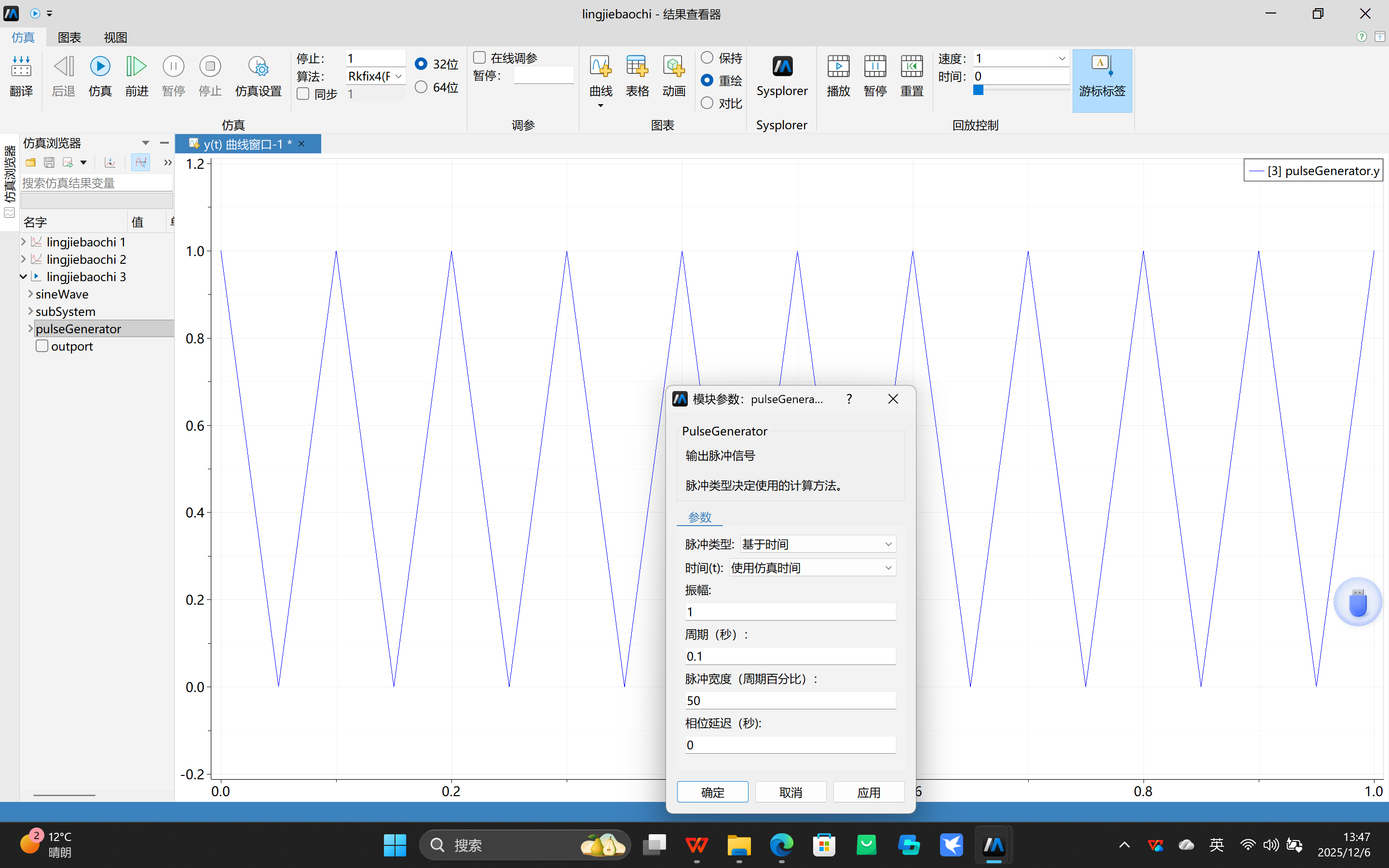Expand the subSystem tree node

30,311
